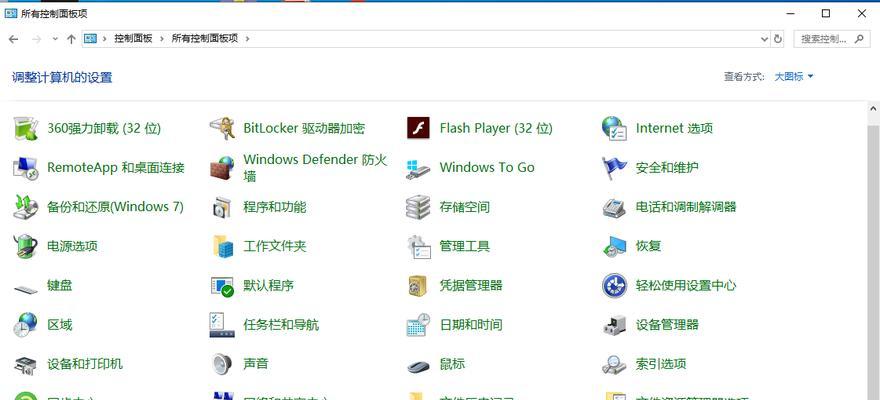The height and width of the screenshot is (400, 880).
Task: Open 任务栏和导航 icon
Action: [x=222, y=325]
